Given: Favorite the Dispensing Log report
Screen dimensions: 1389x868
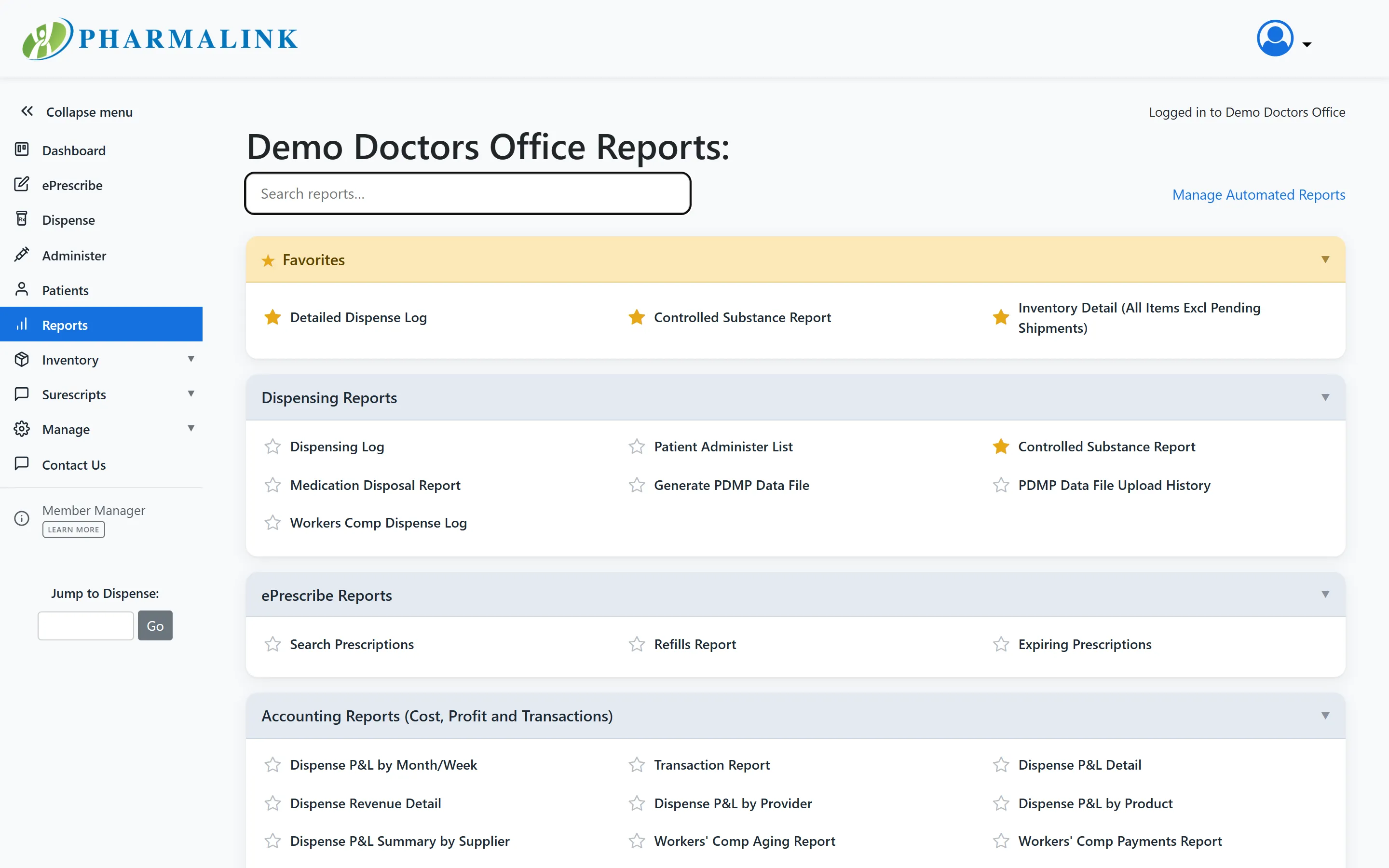Looking at the screenshot, I should pyautogui.click(x=272, y=446).
